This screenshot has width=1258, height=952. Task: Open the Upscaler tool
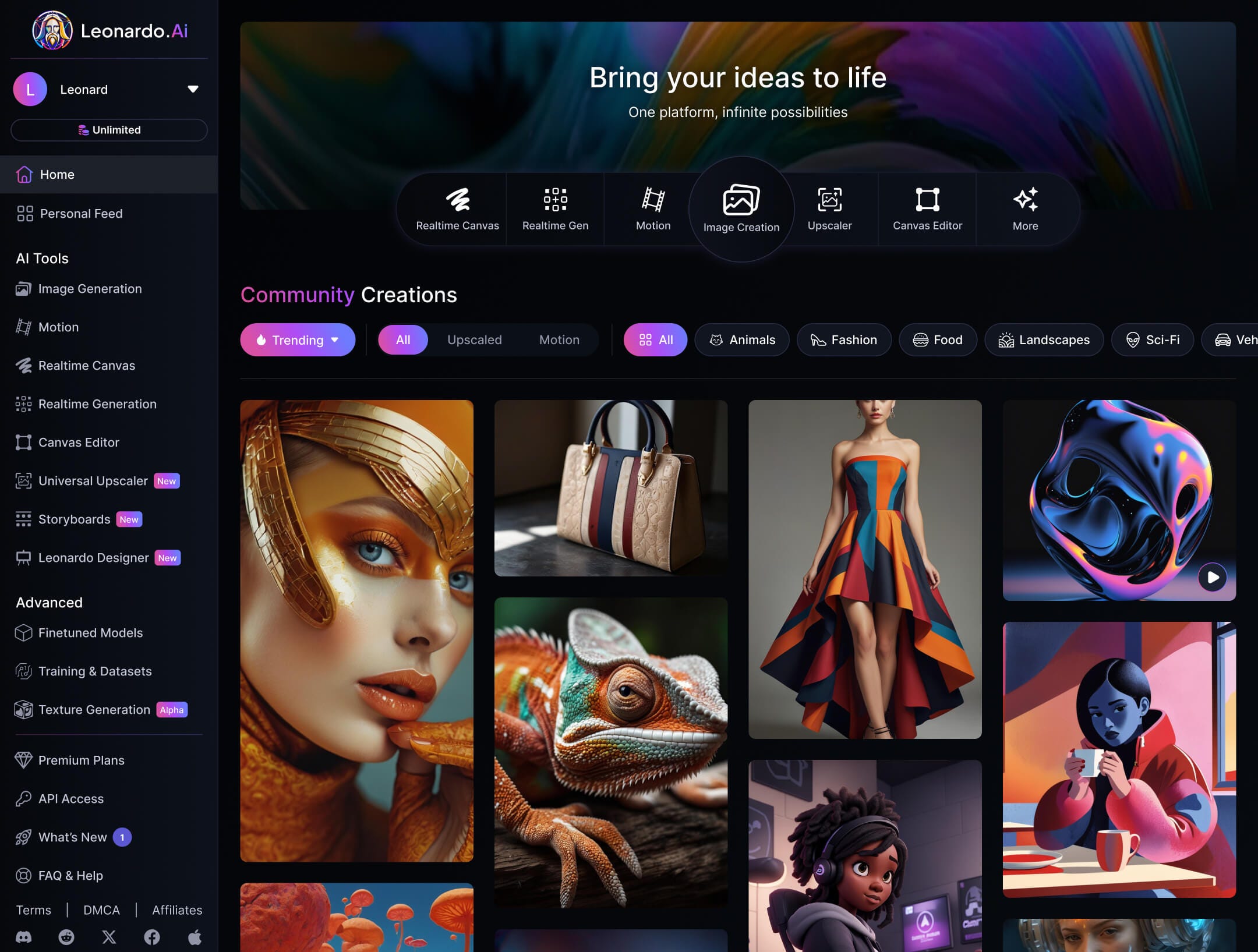click(x=829, y=207)
